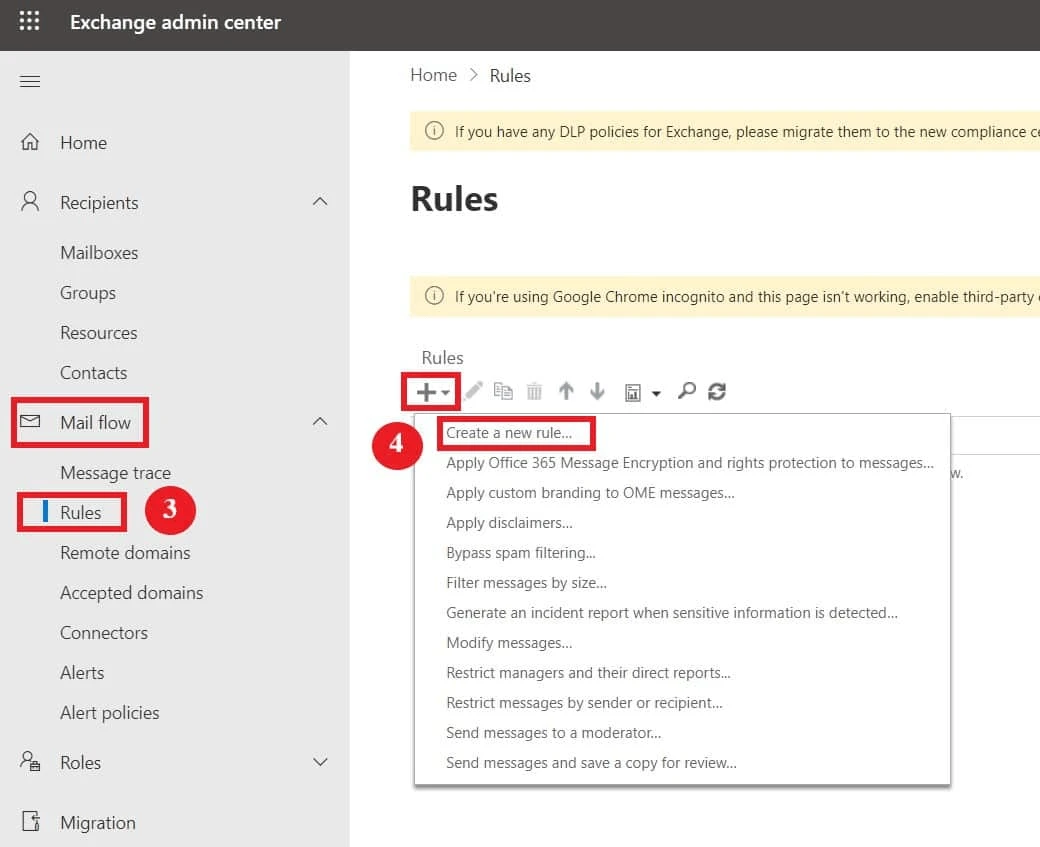
Task: Open Home via the breadcrumb link
Action: point(433,75)
